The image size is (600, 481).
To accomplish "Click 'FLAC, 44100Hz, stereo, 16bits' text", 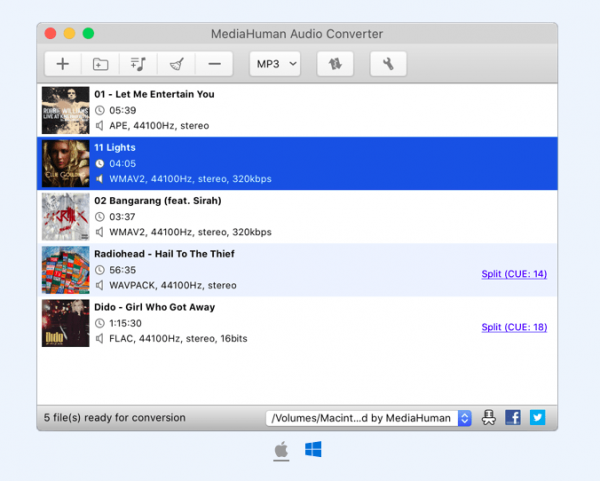I will (178, 339).
